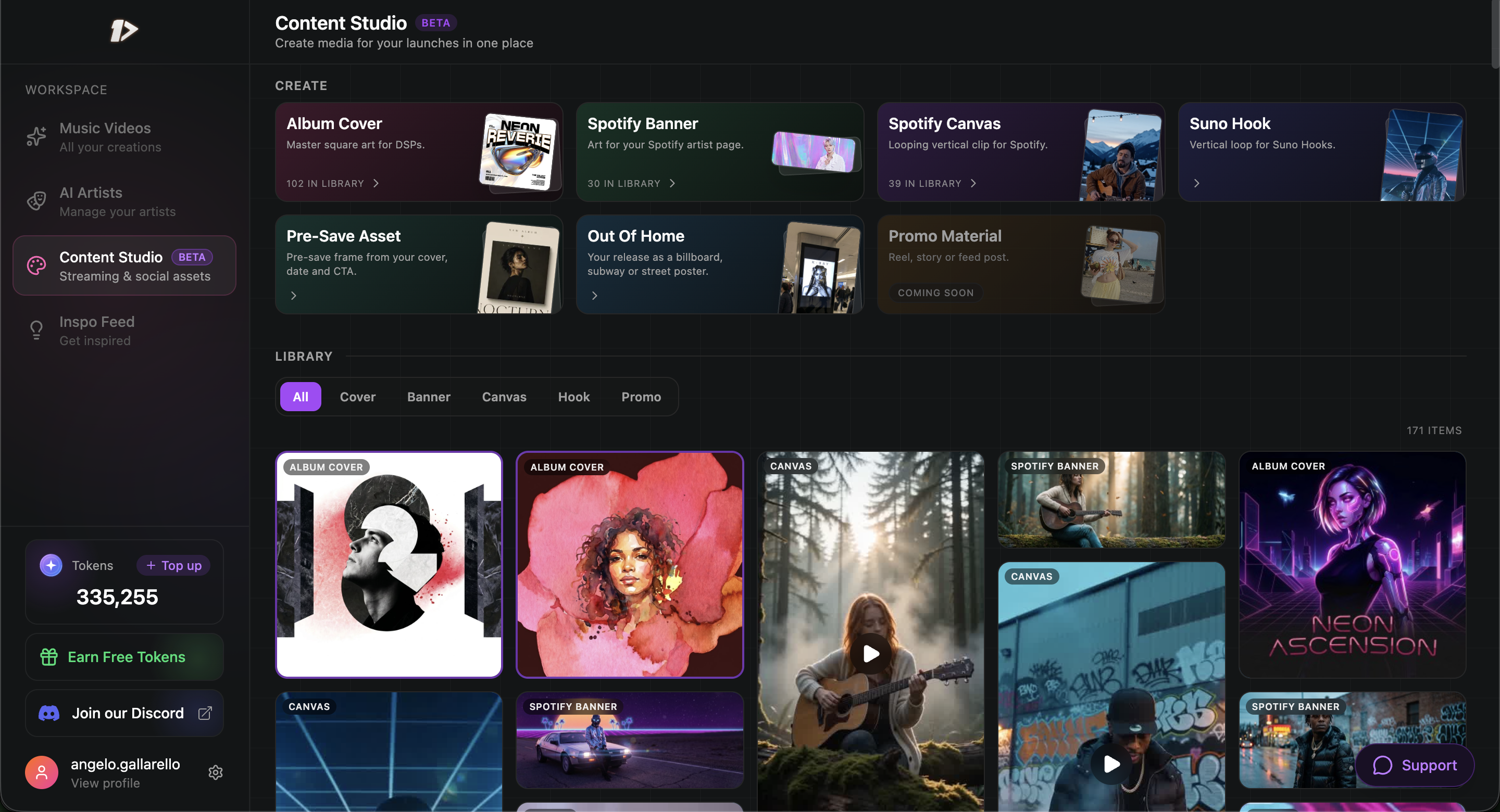Open the Support chat button

tap(1415, 765)
